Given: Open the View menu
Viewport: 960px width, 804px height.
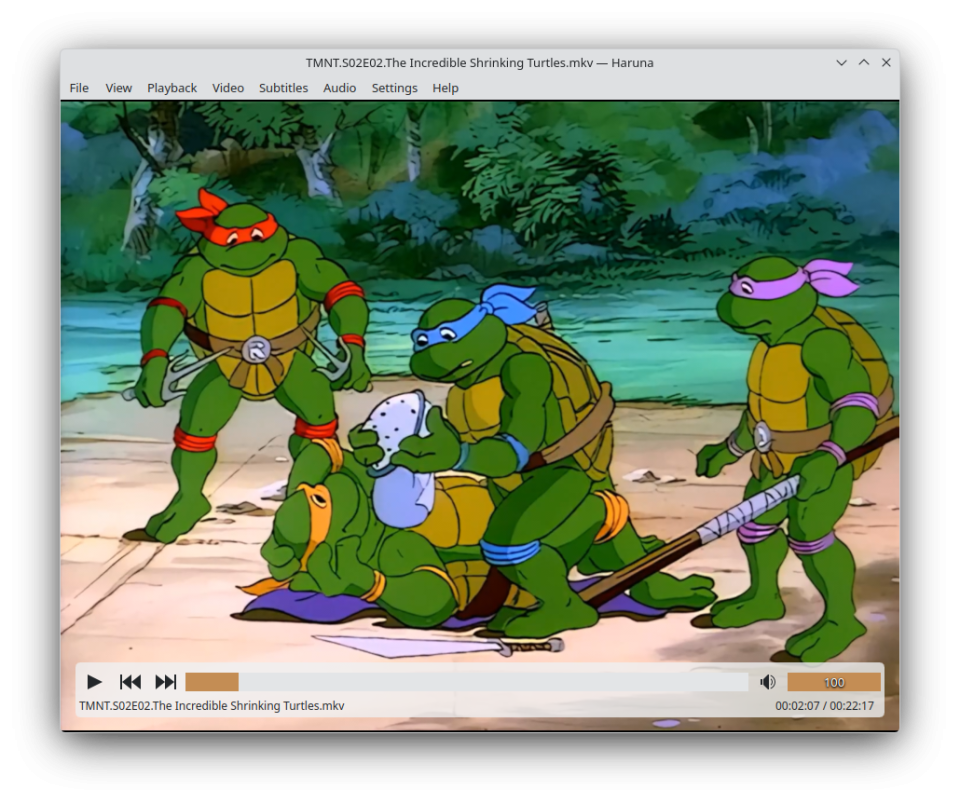Looking at the screenshot, I should pos(118,88).
